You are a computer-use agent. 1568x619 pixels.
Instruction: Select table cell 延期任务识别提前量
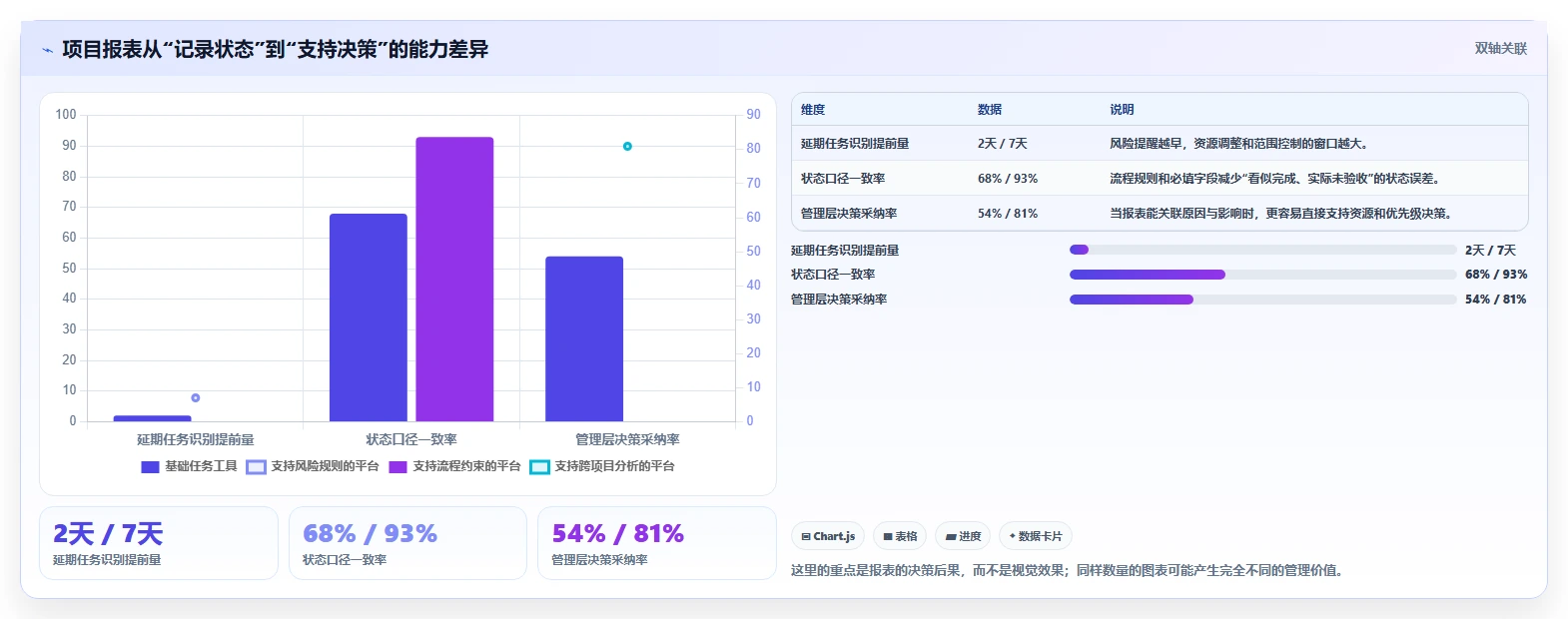coord(855,144)
